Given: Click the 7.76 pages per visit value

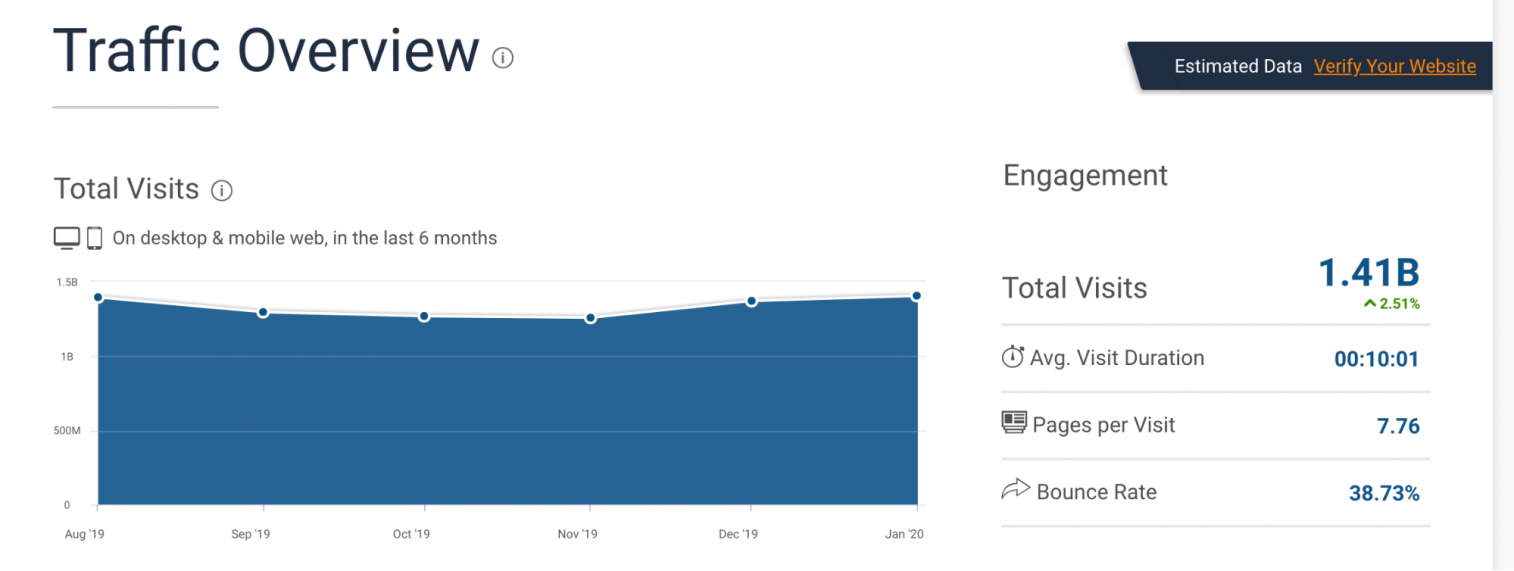Looking at the screenshot, I should tap(1398, 426).
